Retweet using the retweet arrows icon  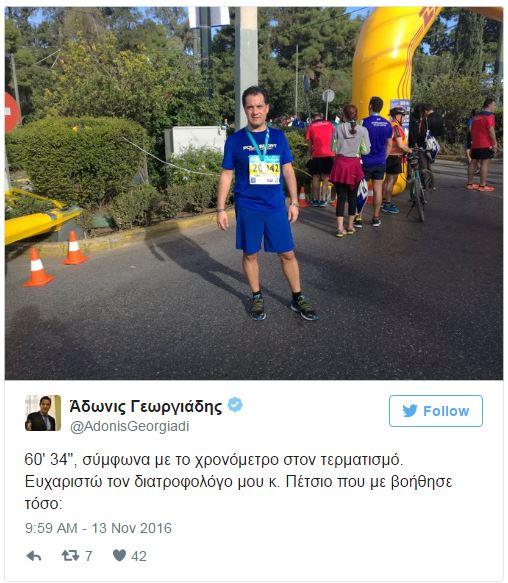[70, 555]
